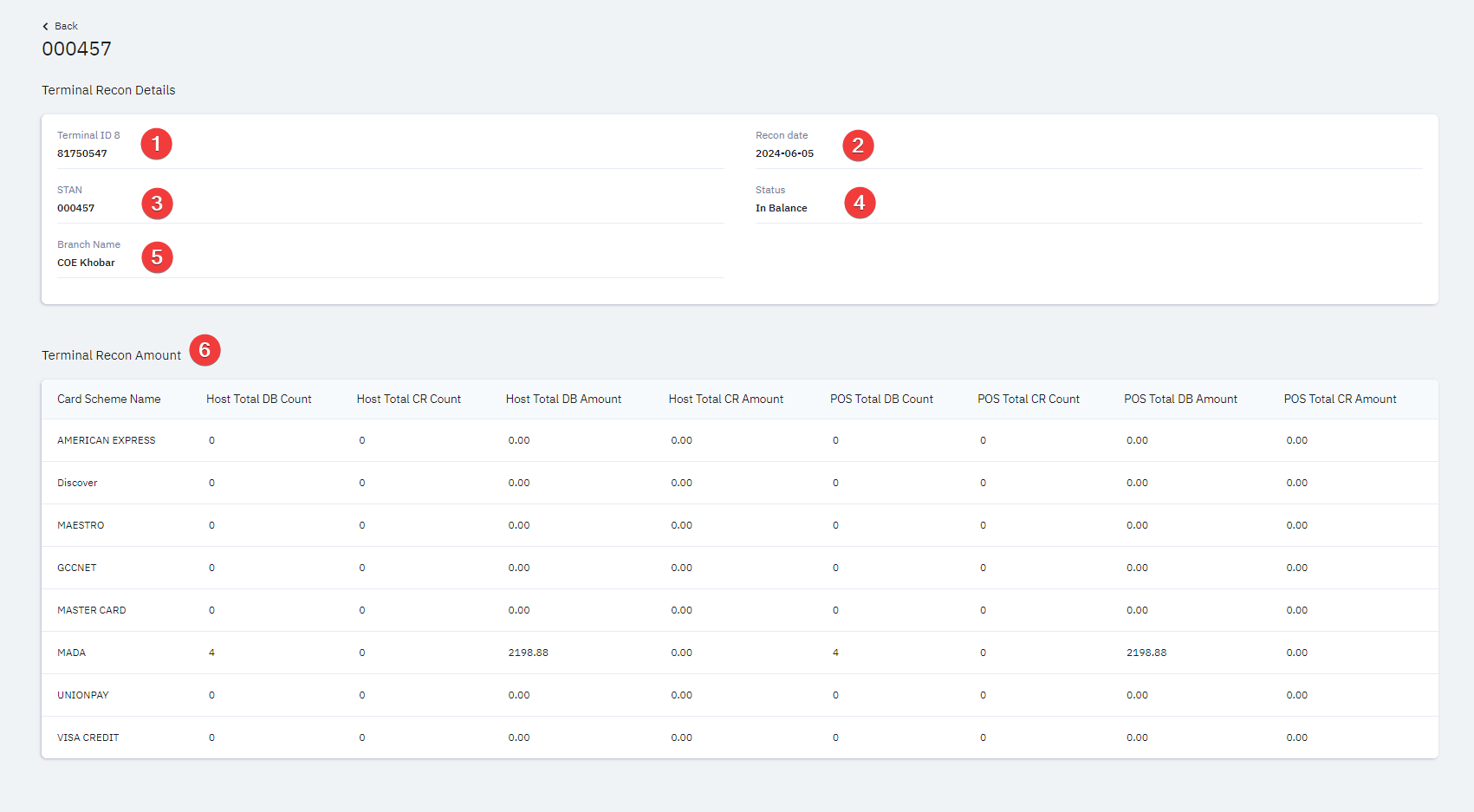Click the POS Total DB Amount header
This screenshot has width=1474, height=812.
point(1180,400)
